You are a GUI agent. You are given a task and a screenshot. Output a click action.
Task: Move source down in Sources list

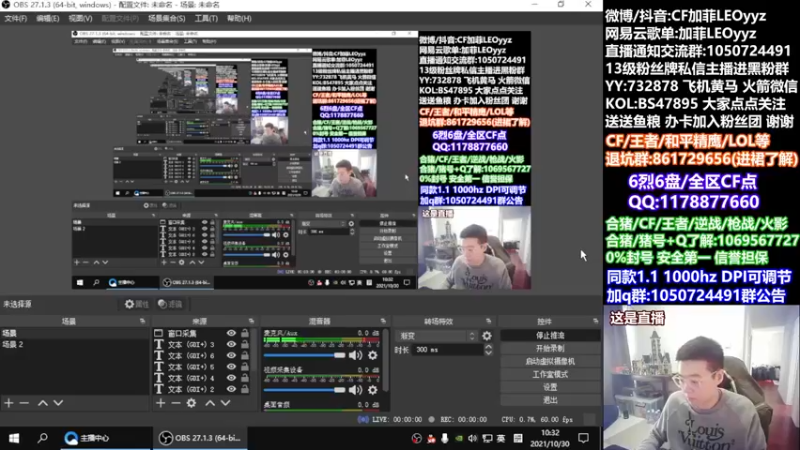[x=226, y=403]
